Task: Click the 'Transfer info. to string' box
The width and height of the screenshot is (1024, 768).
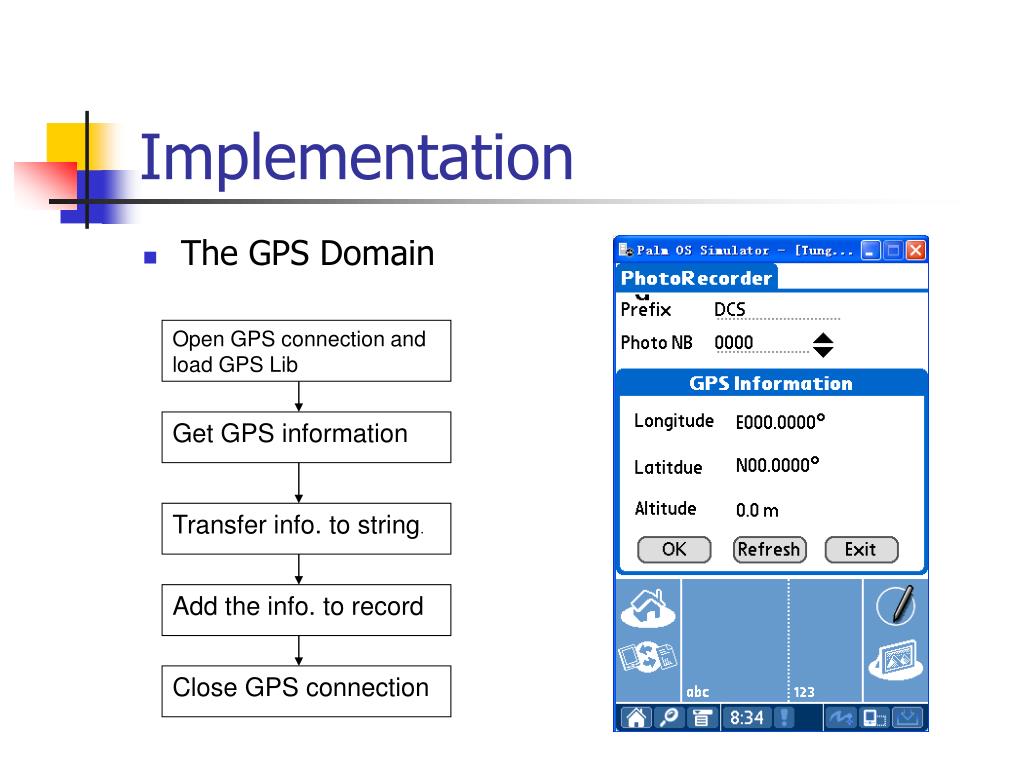Action: (306, 528)
